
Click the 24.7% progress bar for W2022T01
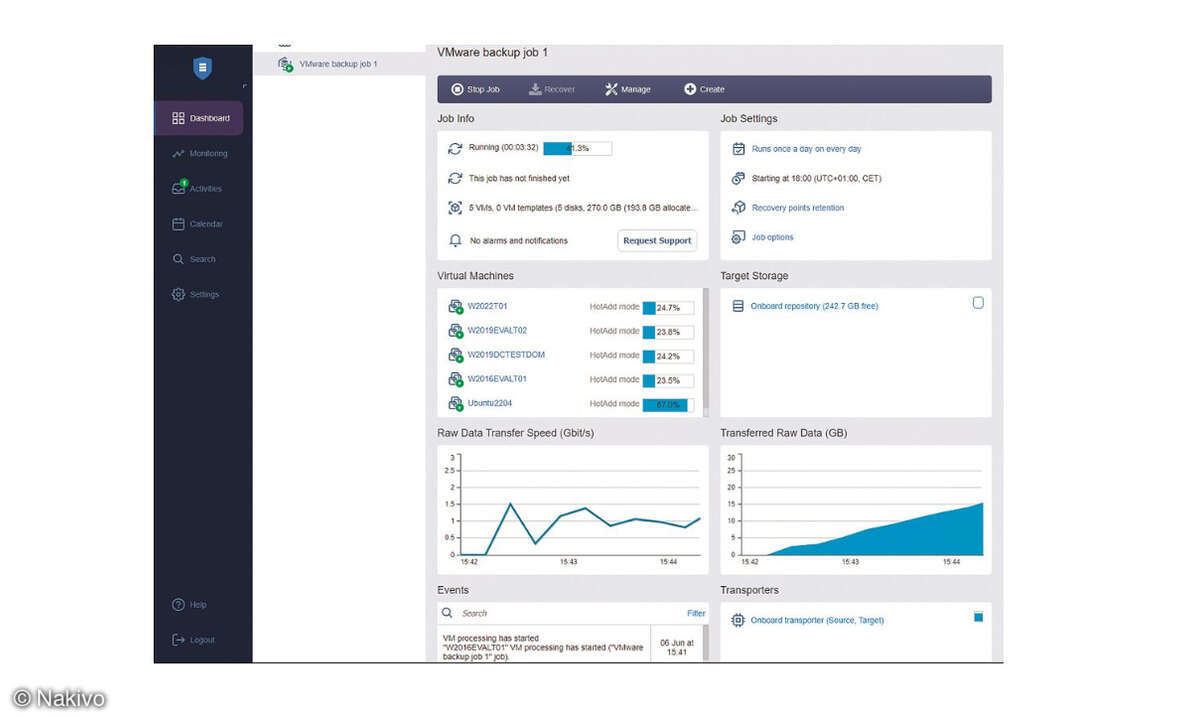pos(668,308)
